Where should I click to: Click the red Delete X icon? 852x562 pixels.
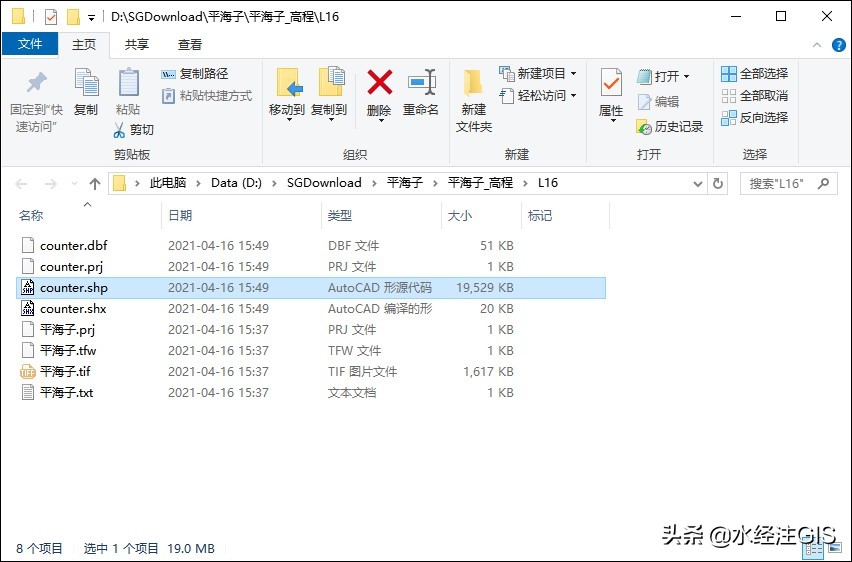coord(379,82)
